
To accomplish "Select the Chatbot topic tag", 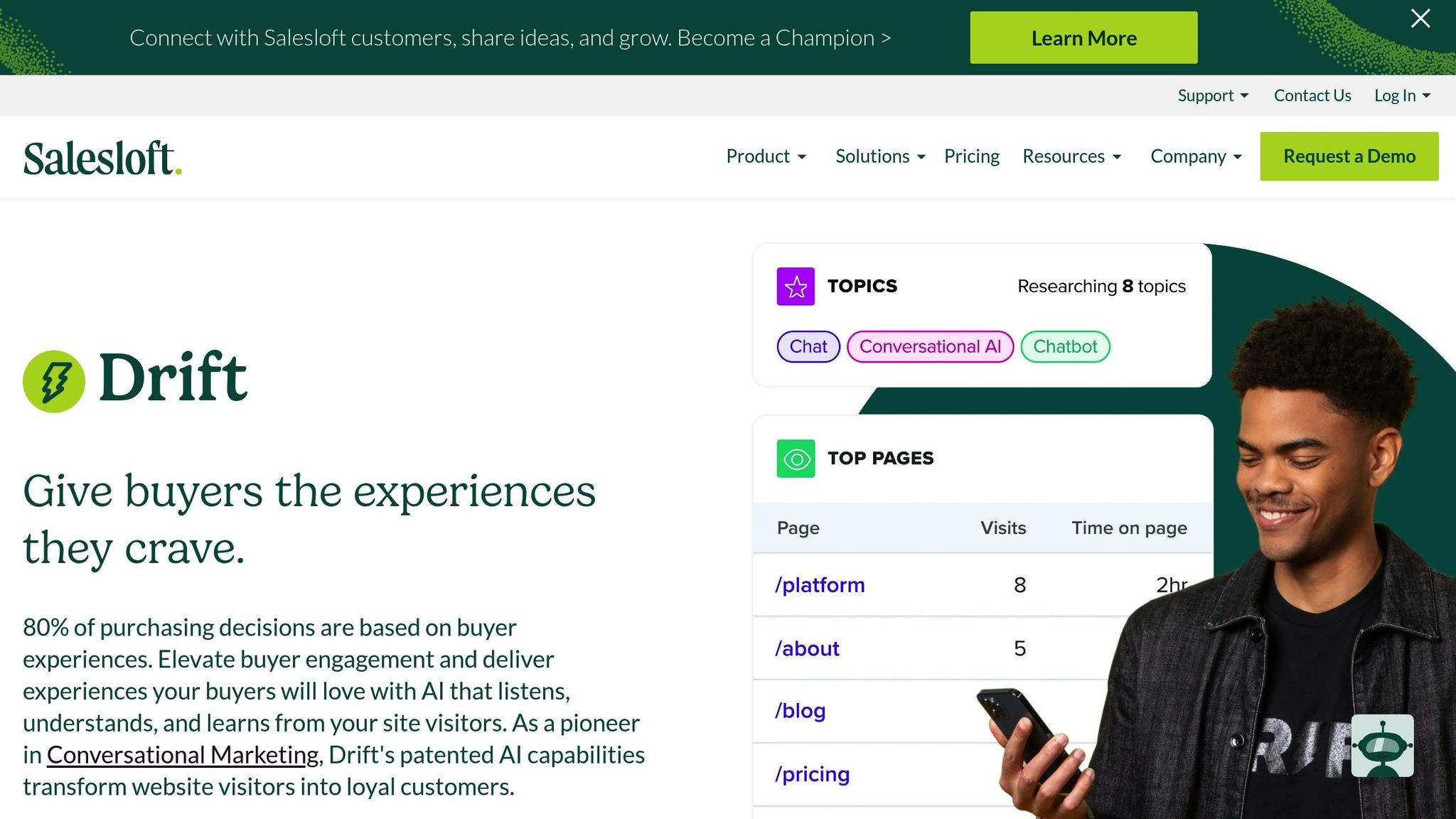I will 1065,347.
